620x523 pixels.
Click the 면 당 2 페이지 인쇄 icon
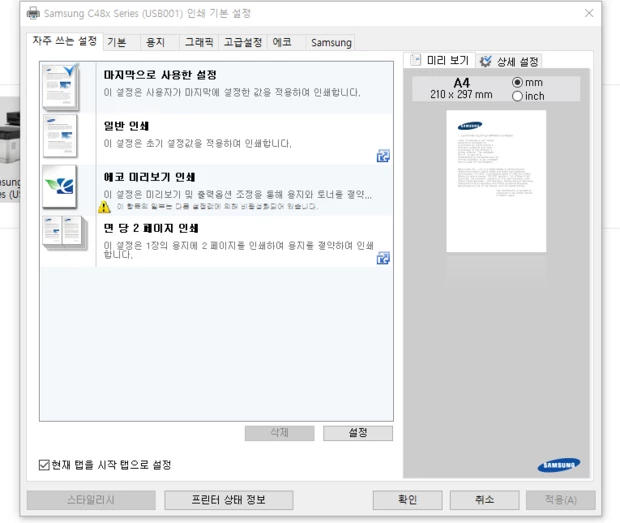(65, 233)
